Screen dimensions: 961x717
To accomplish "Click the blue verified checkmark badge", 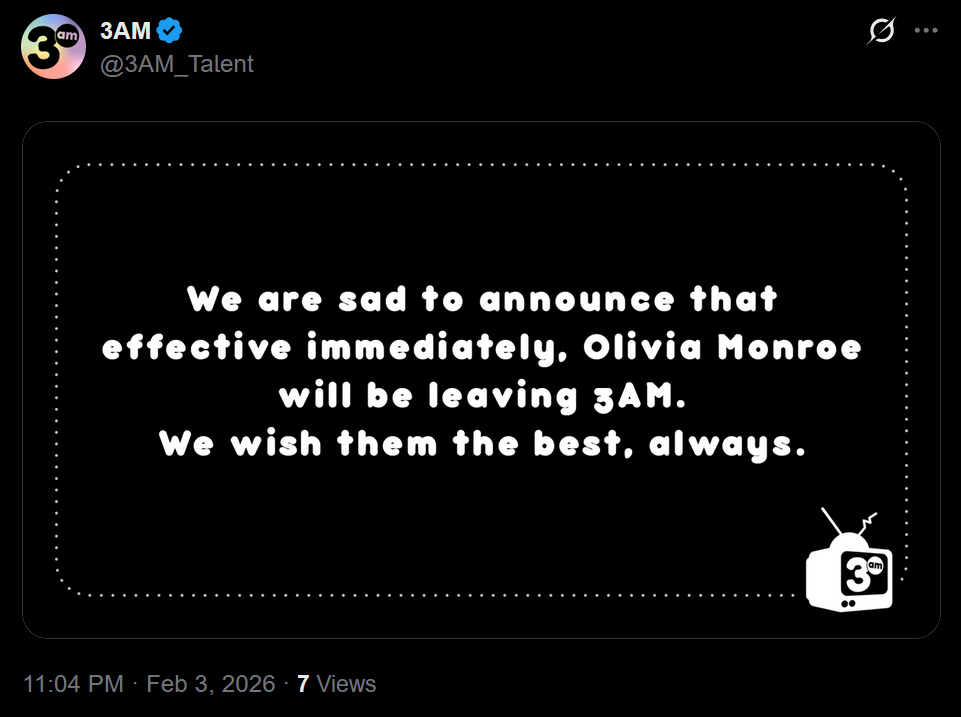I will coord(171,31).
